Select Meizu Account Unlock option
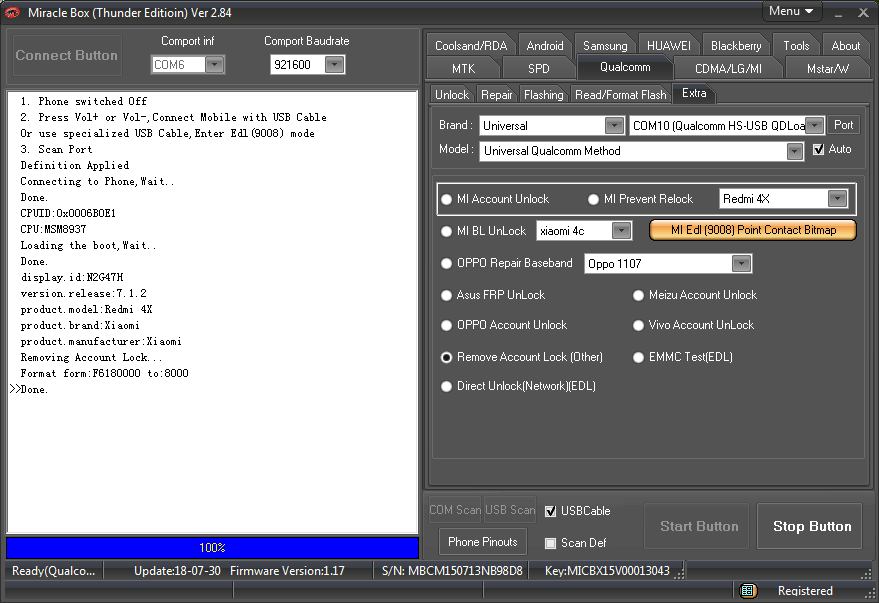 pos(638,295)
